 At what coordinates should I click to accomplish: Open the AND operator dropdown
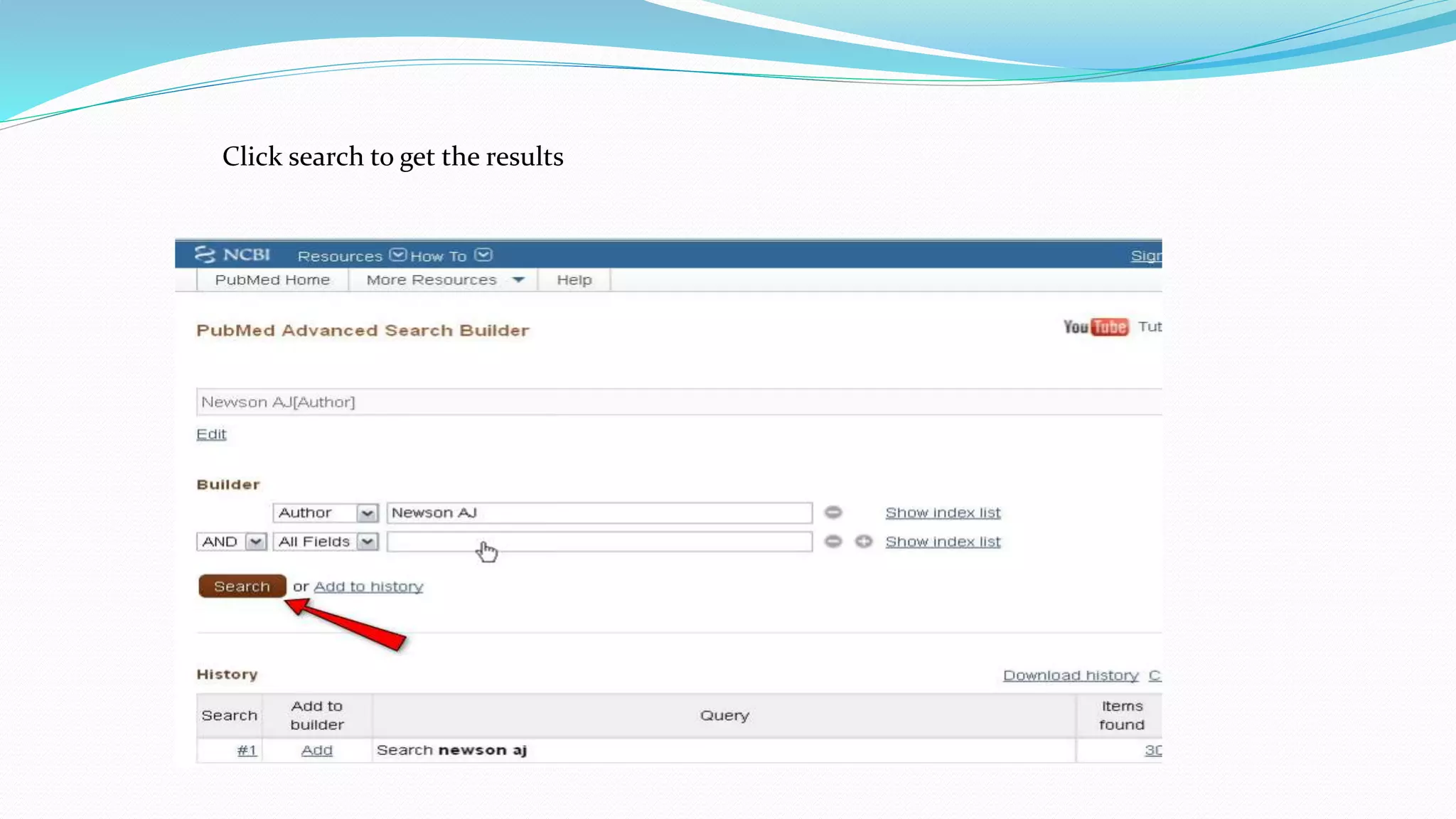point(255,542)
